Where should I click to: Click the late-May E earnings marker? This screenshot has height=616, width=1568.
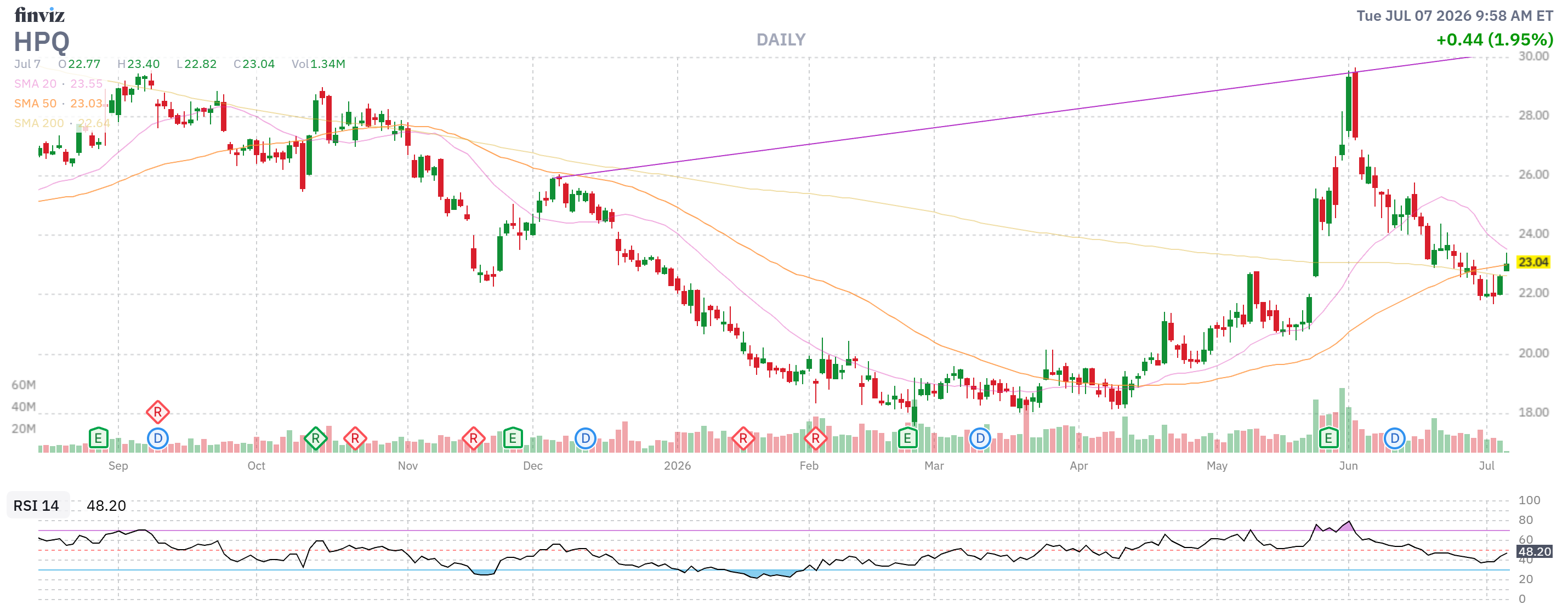1328,438
